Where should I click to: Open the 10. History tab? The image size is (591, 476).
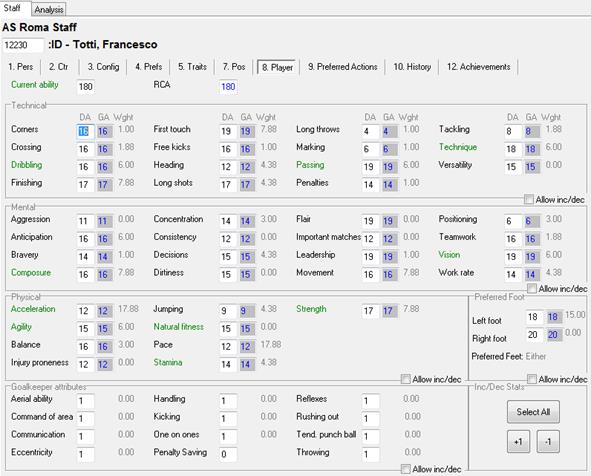click(412, 67)
